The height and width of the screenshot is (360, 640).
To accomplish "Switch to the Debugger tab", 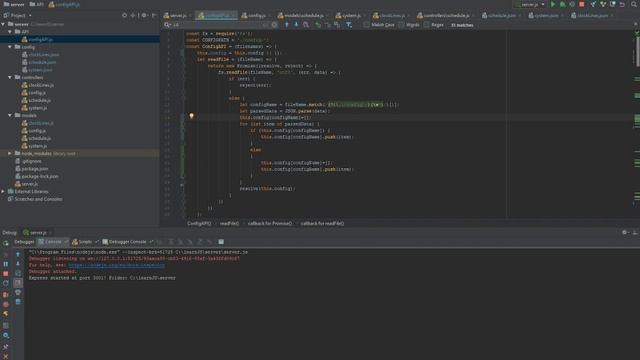I will (x=24, y=242).
